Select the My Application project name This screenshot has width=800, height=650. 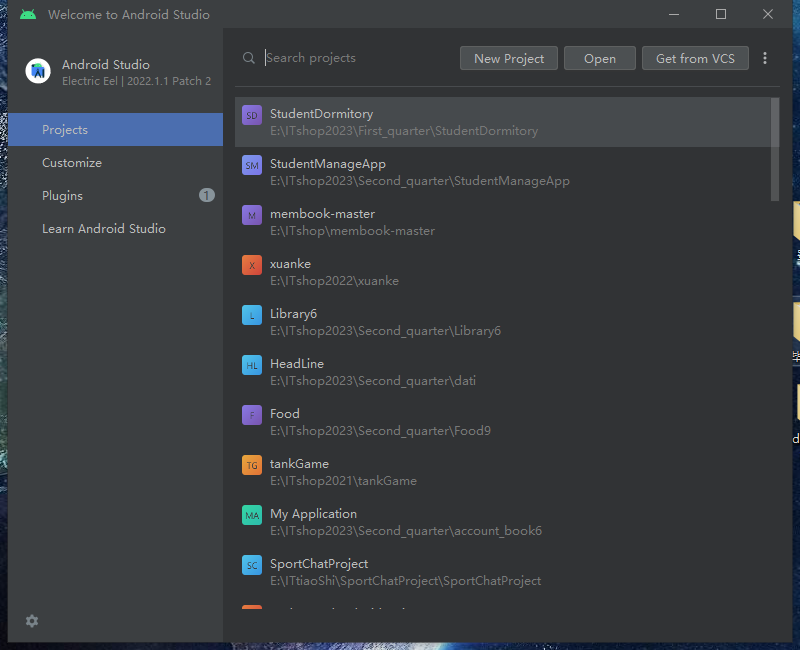coord(313,514)
